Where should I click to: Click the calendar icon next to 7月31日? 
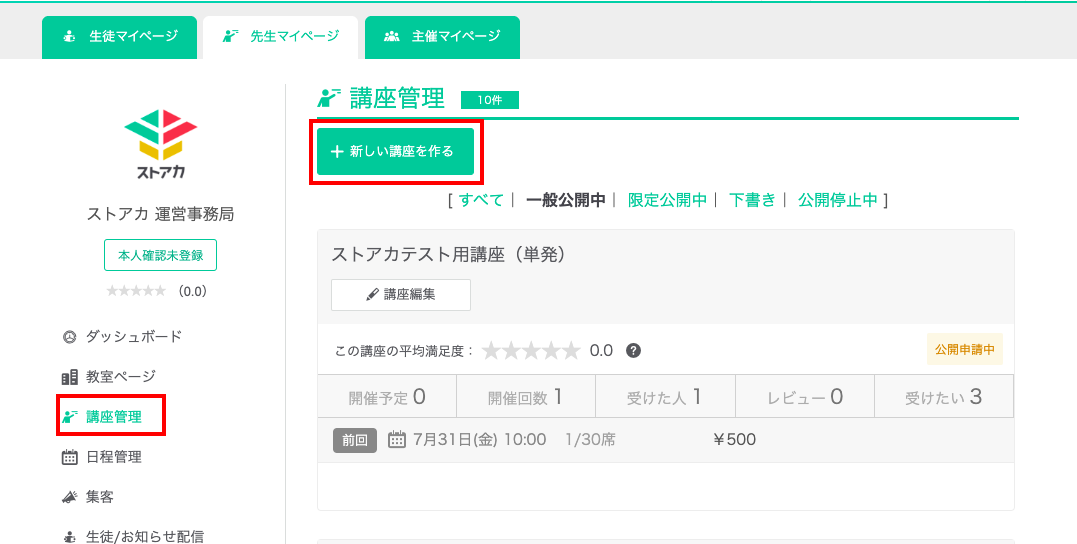[x=397, y=440]
